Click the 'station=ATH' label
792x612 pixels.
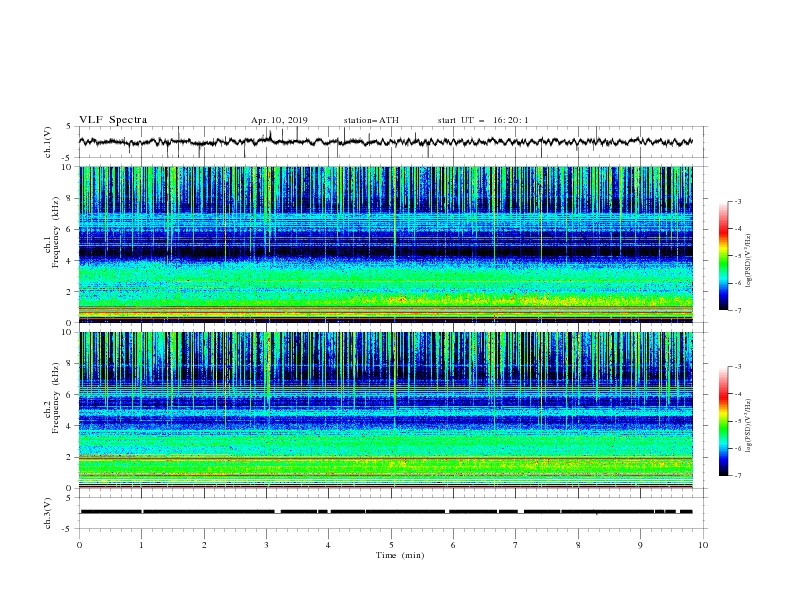pos(371,120)
